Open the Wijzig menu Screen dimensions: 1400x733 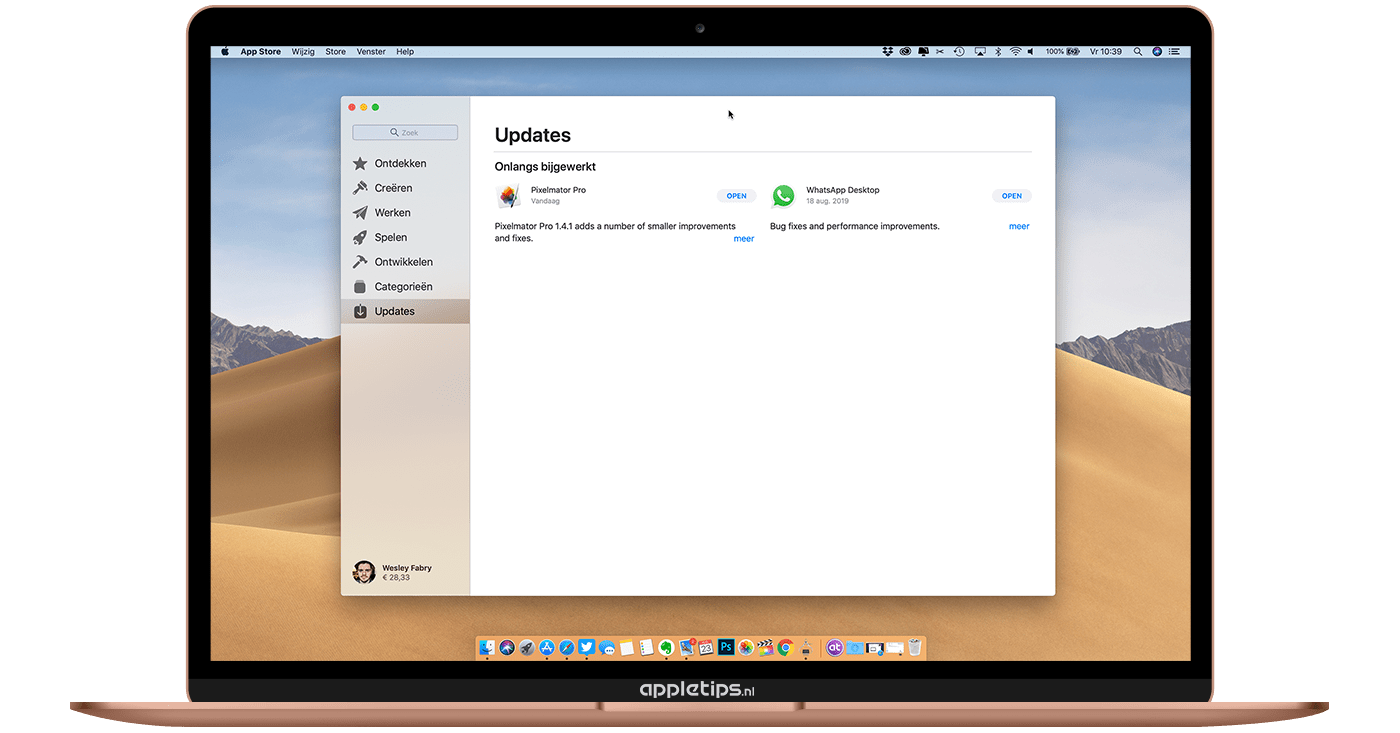[303, 51]
